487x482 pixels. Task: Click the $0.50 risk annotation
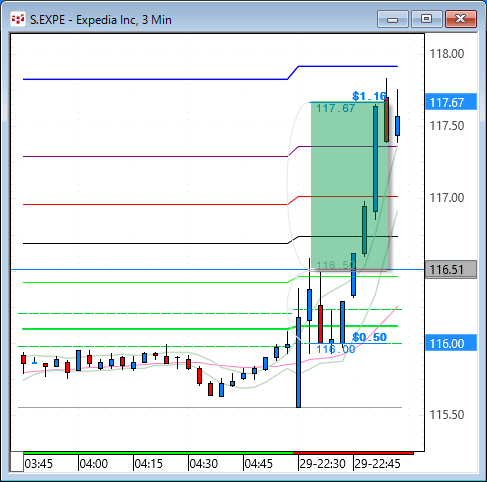tap(370, 337)
